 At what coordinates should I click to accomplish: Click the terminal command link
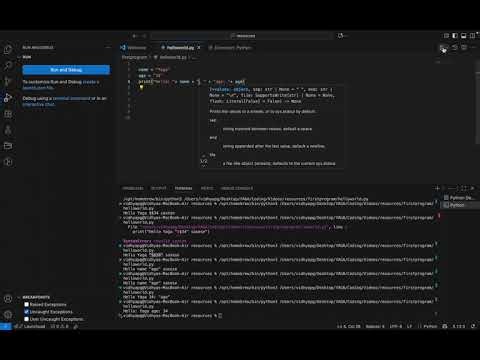[71, 98]
